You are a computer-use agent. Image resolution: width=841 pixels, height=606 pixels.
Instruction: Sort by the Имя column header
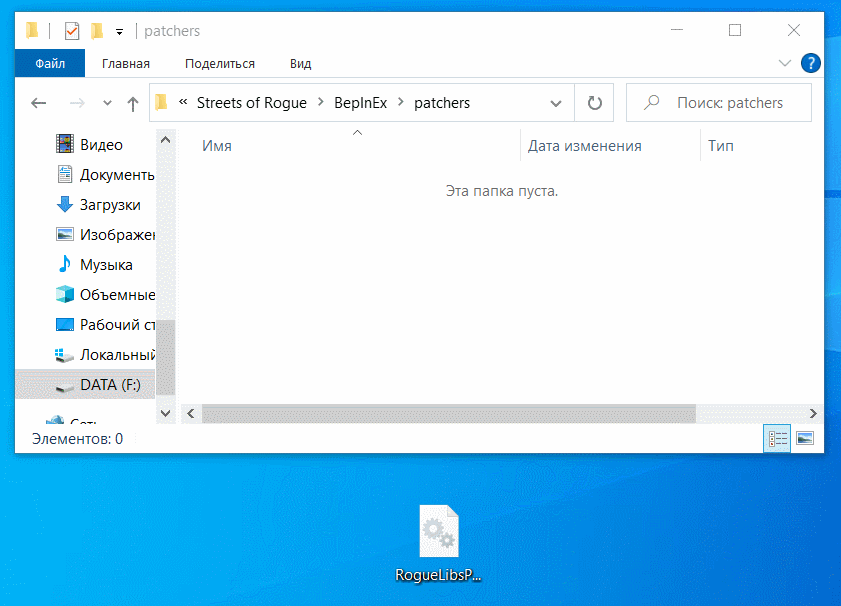pos(217,146)
